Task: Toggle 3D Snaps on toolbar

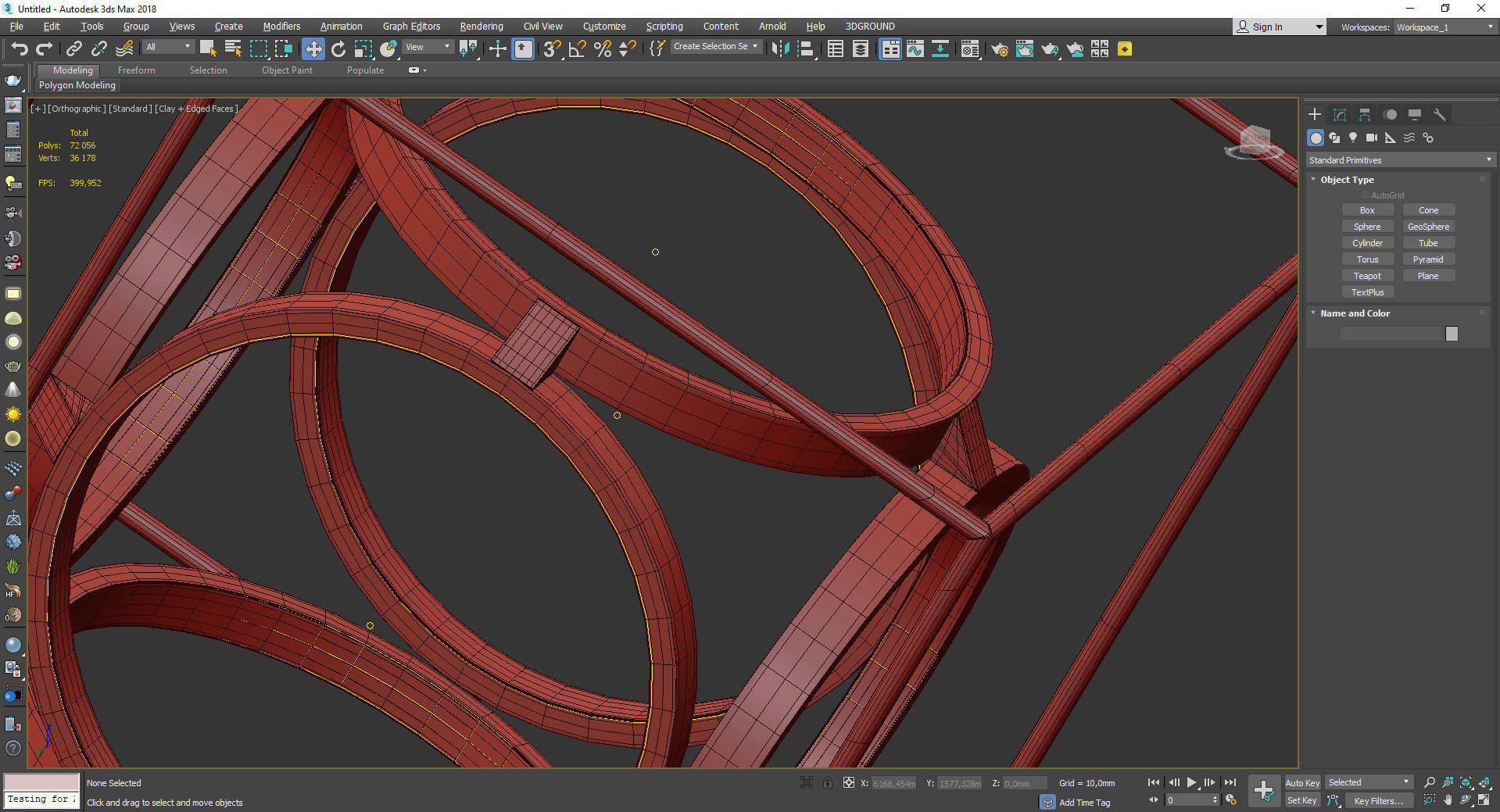Action: pyautogui.click(x=552, y=49)
